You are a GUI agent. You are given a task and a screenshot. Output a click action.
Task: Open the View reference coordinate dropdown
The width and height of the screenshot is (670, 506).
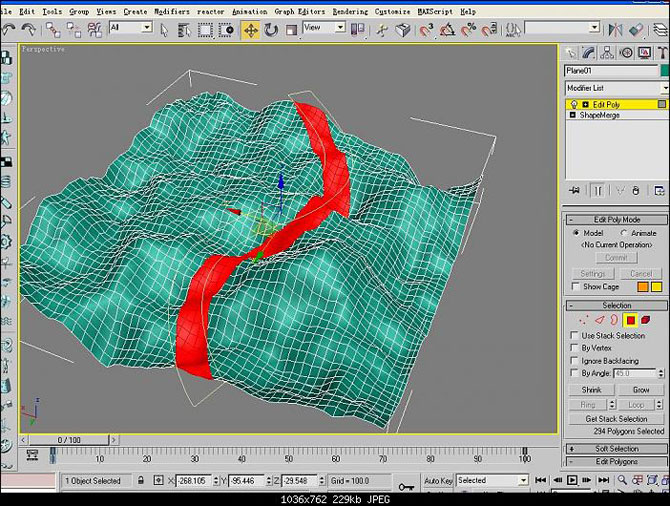(x=324, y=28)
